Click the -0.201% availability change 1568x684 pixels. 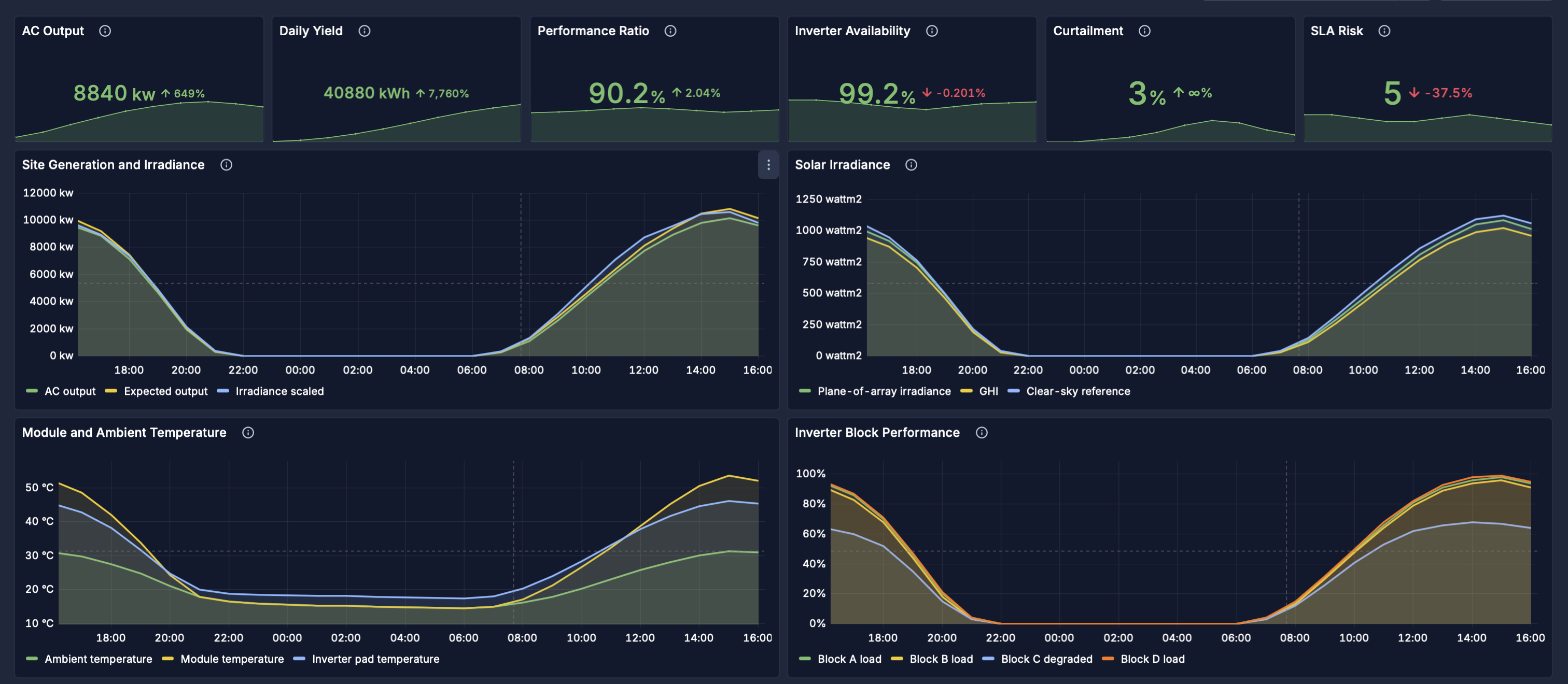click(953, 93)
